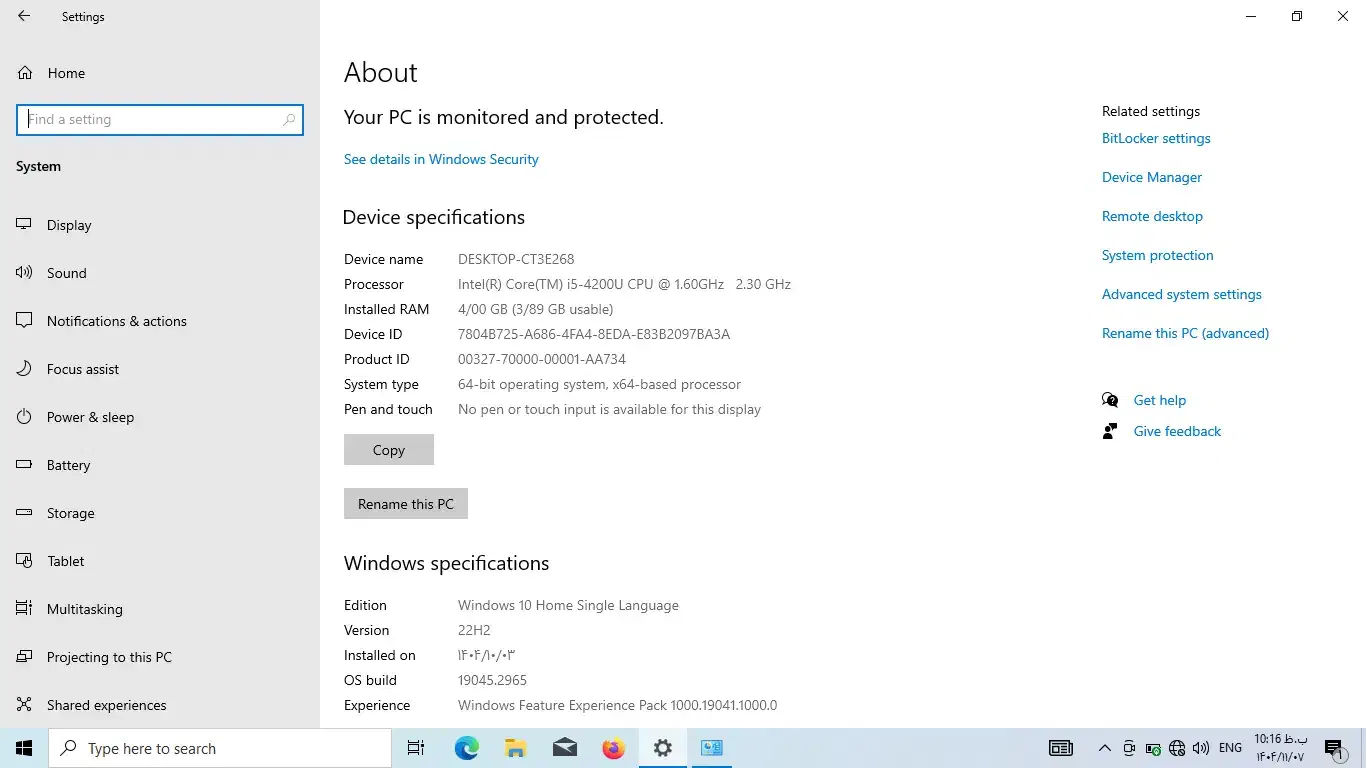This screenshot has width=1366, height=768.
Task: Open Sound settings via its speaker icon
Action: point(24,273)
